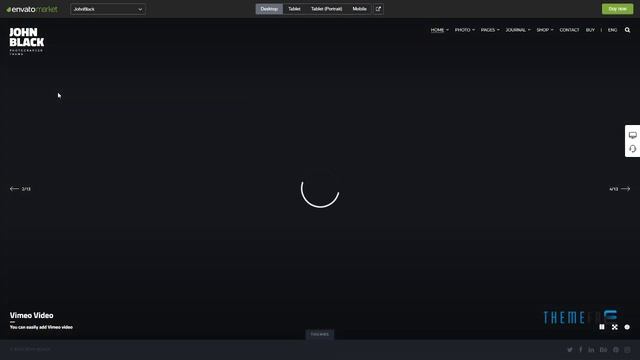Open the search icon in site navigation

[627, 30]
